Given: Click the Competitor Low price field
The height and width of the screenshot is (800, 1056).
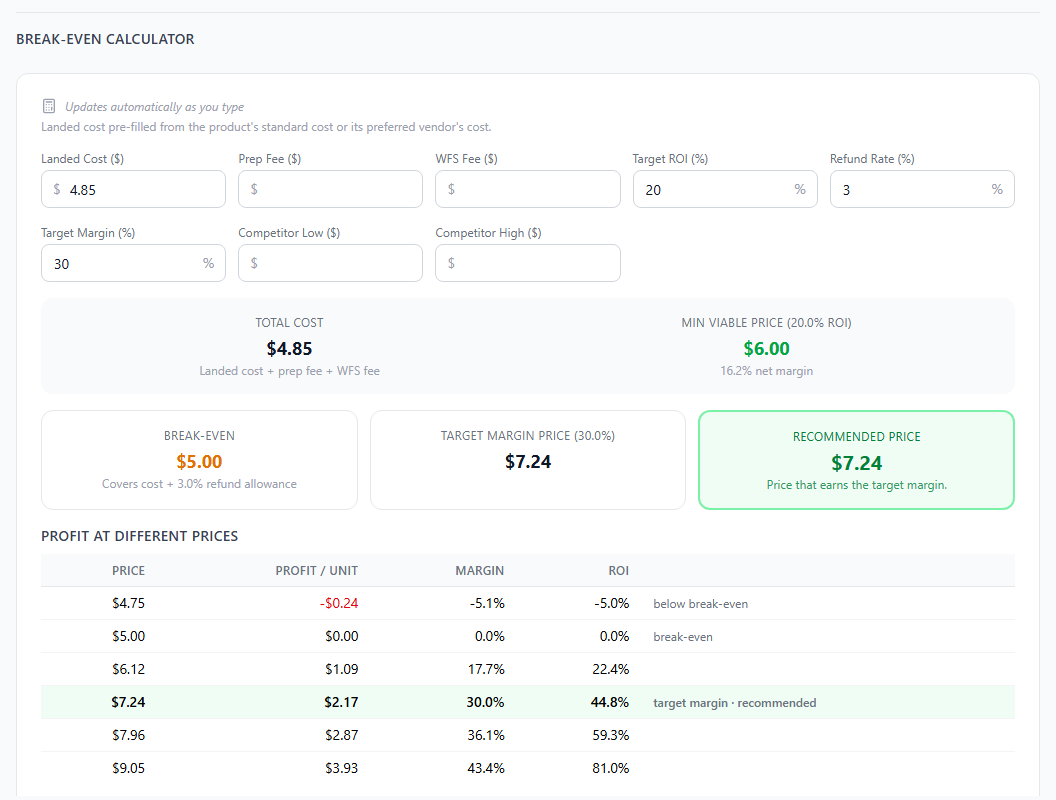Looking at the screenshot, I should 331,263.
